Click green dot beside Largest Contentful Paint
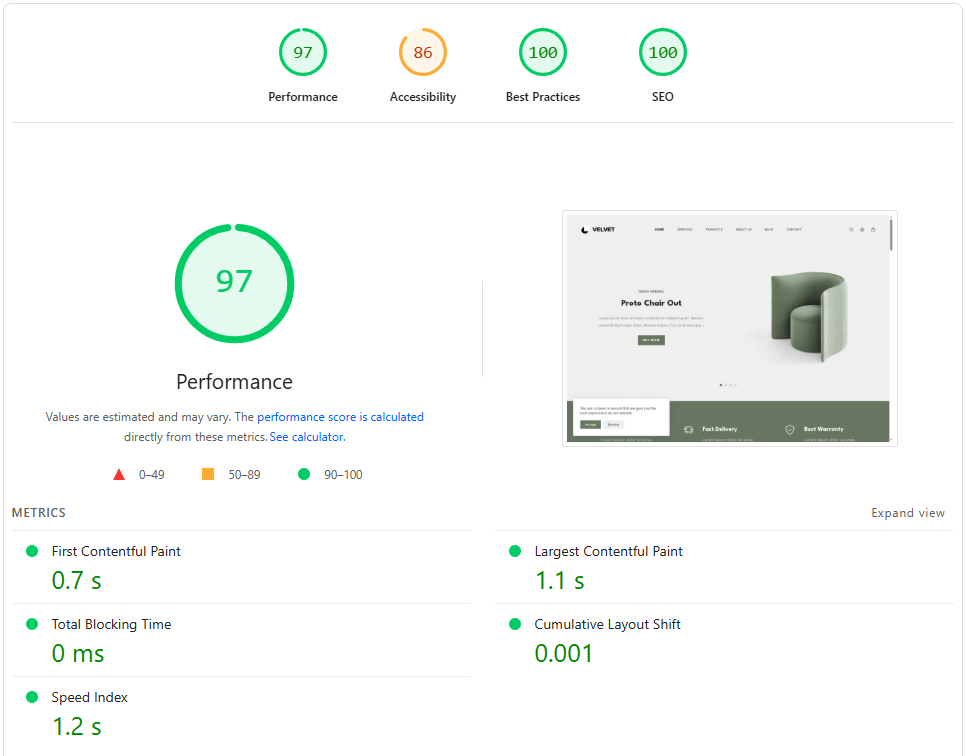This screenshot has width=966, height=756. point(515,551)
